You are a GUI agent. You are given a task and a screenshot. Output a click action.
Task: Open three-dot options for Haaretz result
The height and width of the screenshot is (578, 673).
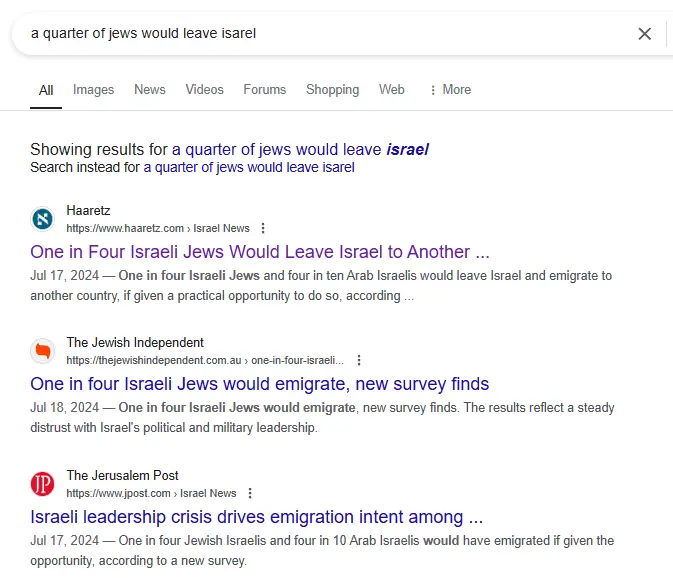coord(263,228)
